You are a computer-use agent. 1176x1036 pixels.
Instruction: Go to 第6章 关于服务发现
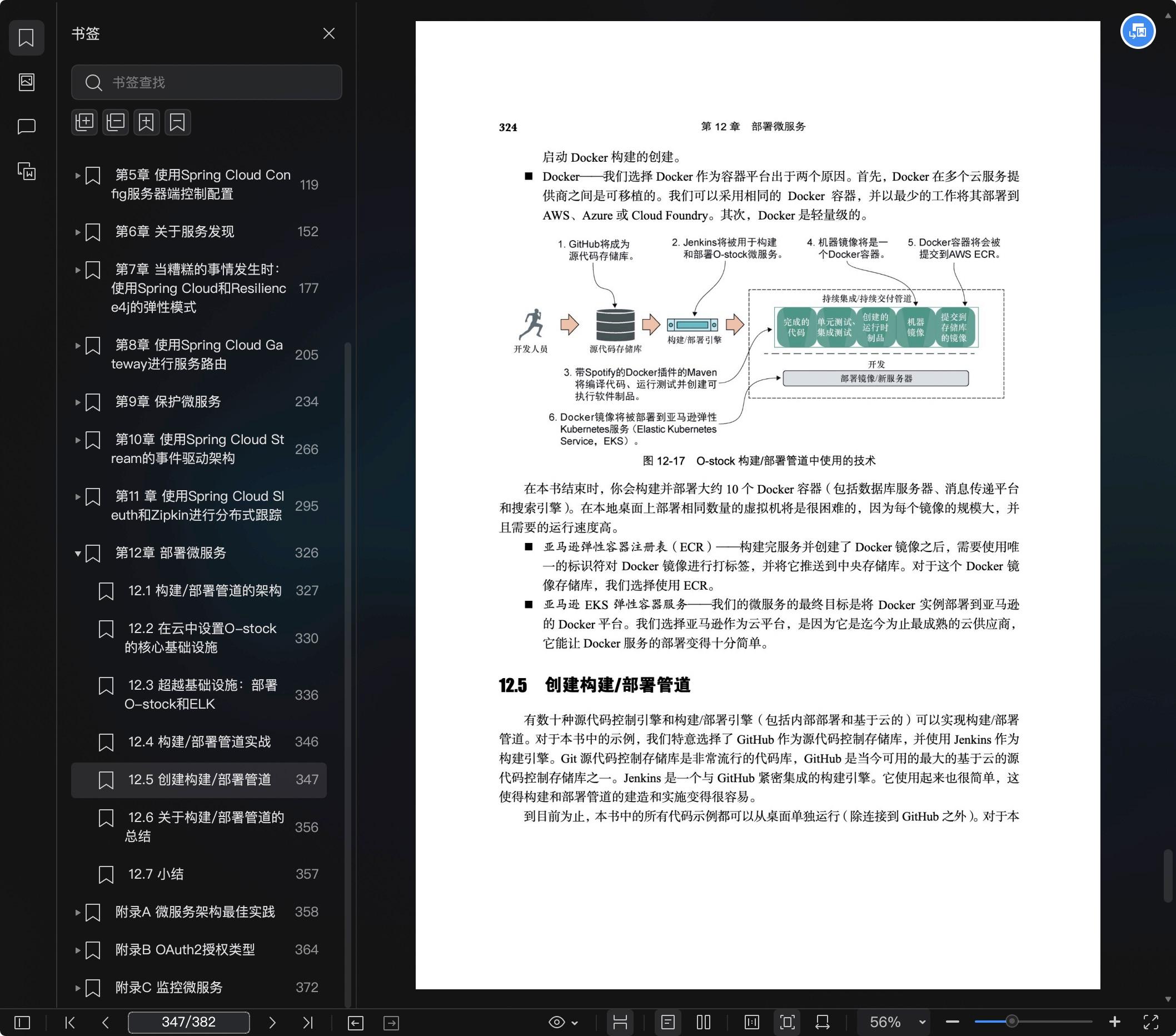click(x=198, y=232)
